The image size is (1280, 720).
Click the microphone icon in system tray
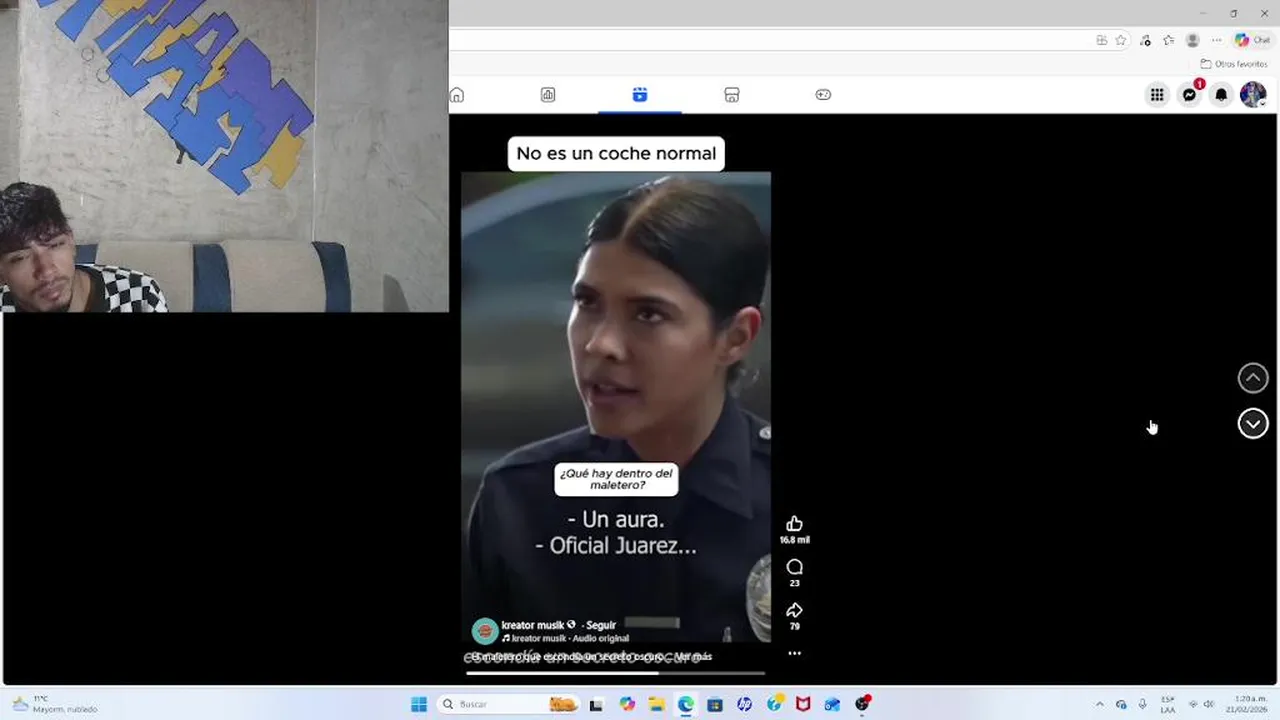pyautogui.click(x=1142, y=704)
